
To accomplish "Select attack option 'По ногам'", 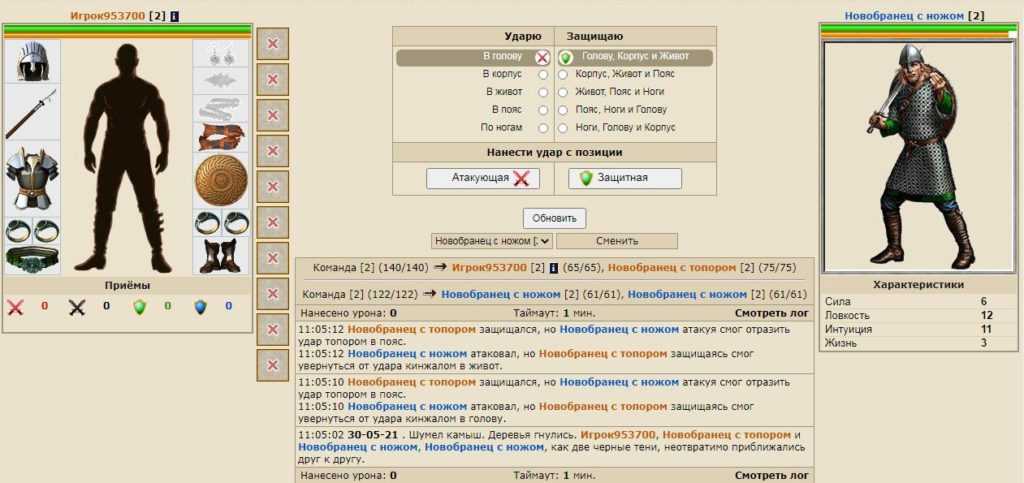I will click(x=543, y=128).
